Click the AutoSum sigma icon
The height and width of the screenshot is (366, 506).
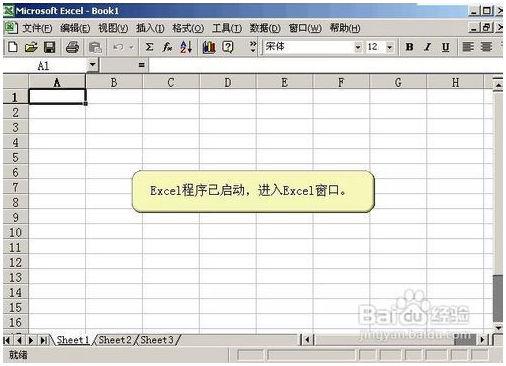149,47
